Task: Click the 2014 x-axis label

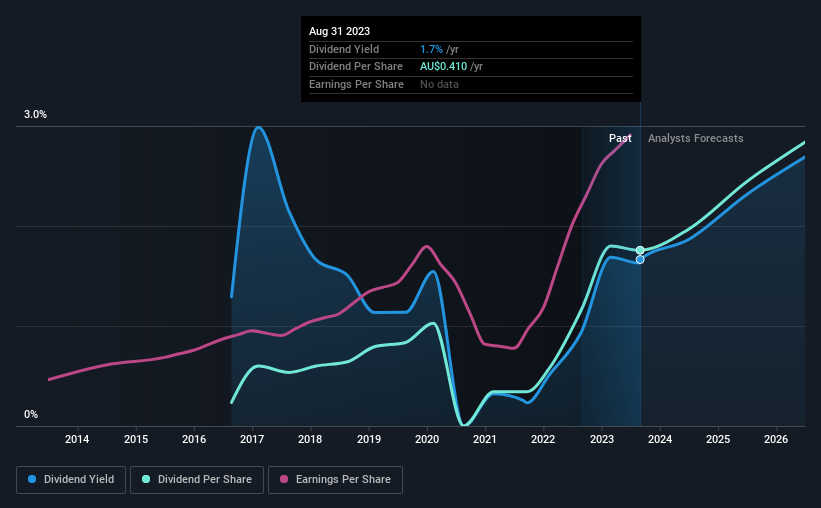Action: point(77,439)
